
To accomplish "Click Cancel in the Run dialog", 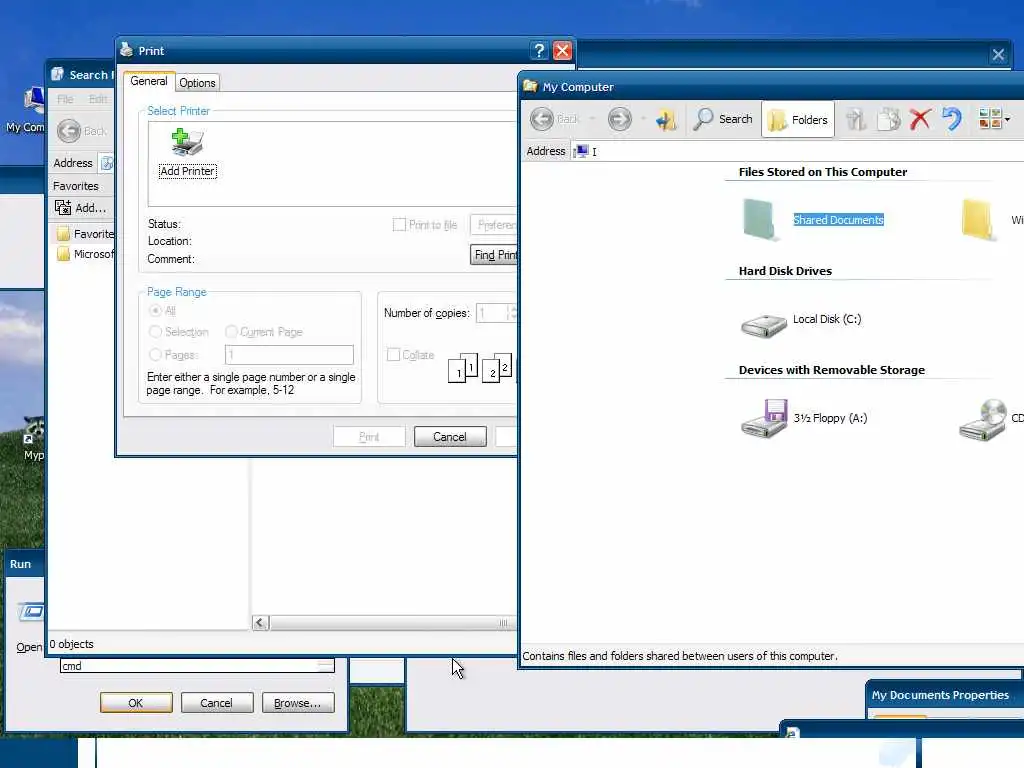I will point(216,703).
